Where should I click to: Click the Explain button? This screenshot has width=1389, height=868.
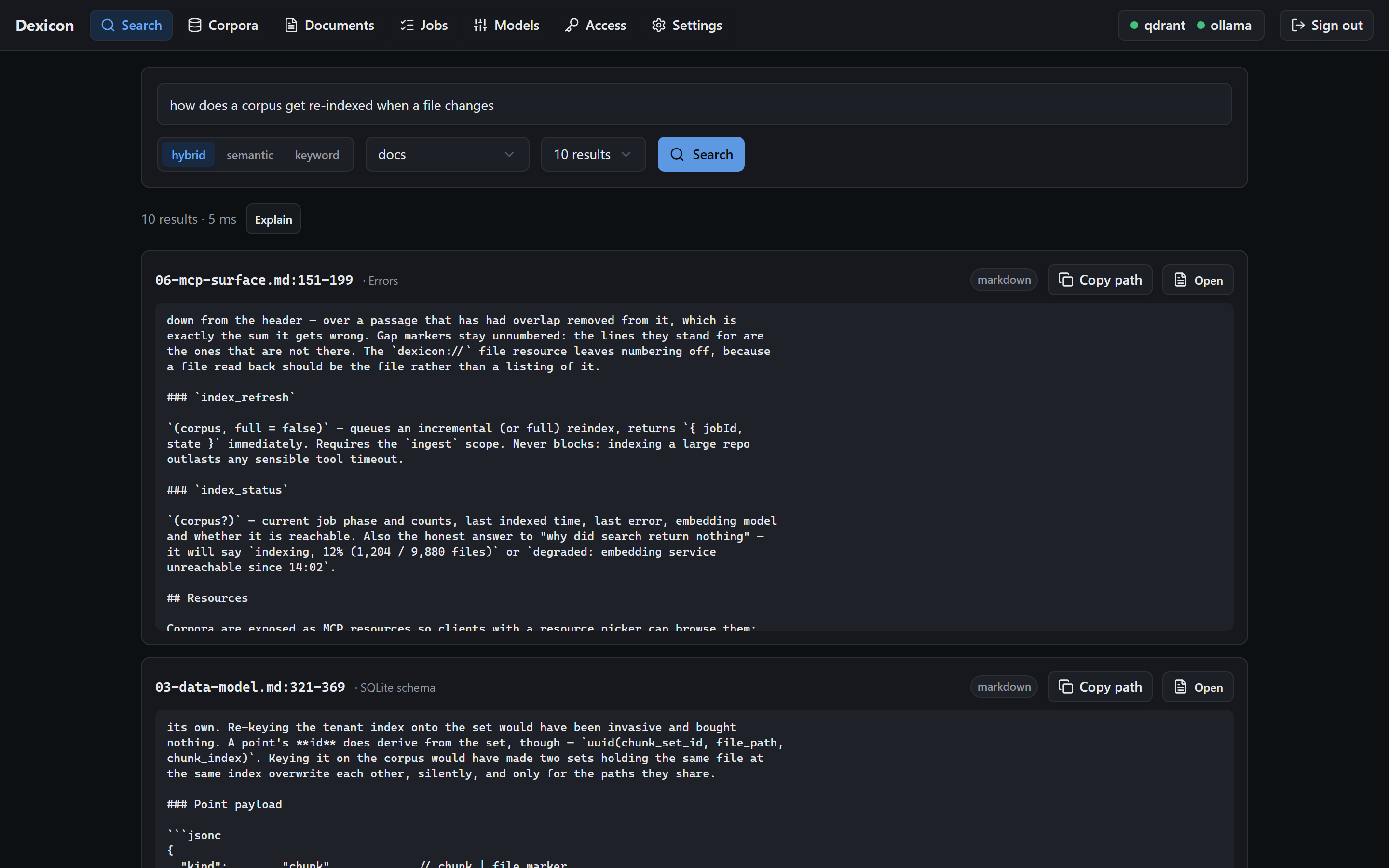tap(273, 219)
